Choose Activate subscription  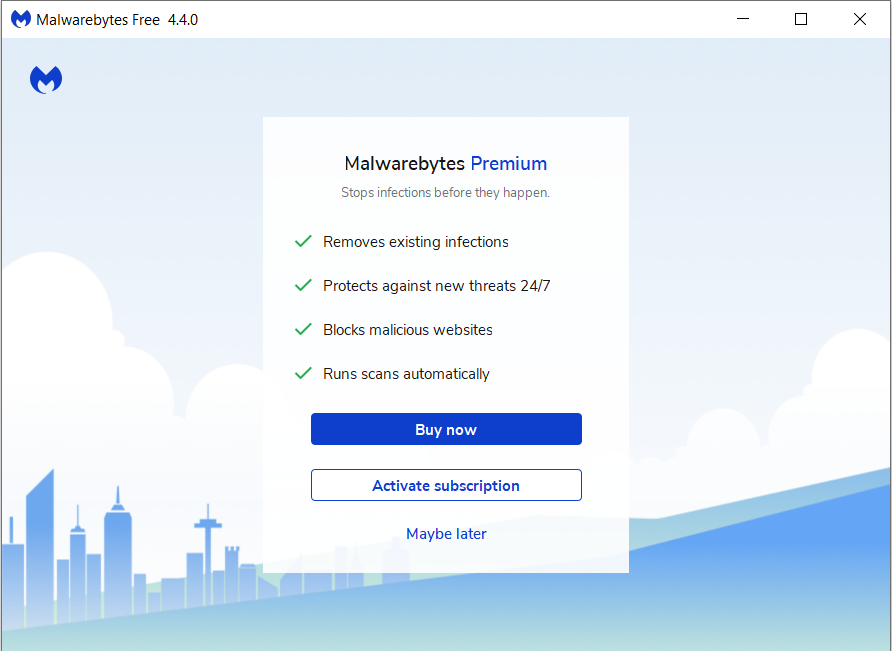tap(446, 485)
